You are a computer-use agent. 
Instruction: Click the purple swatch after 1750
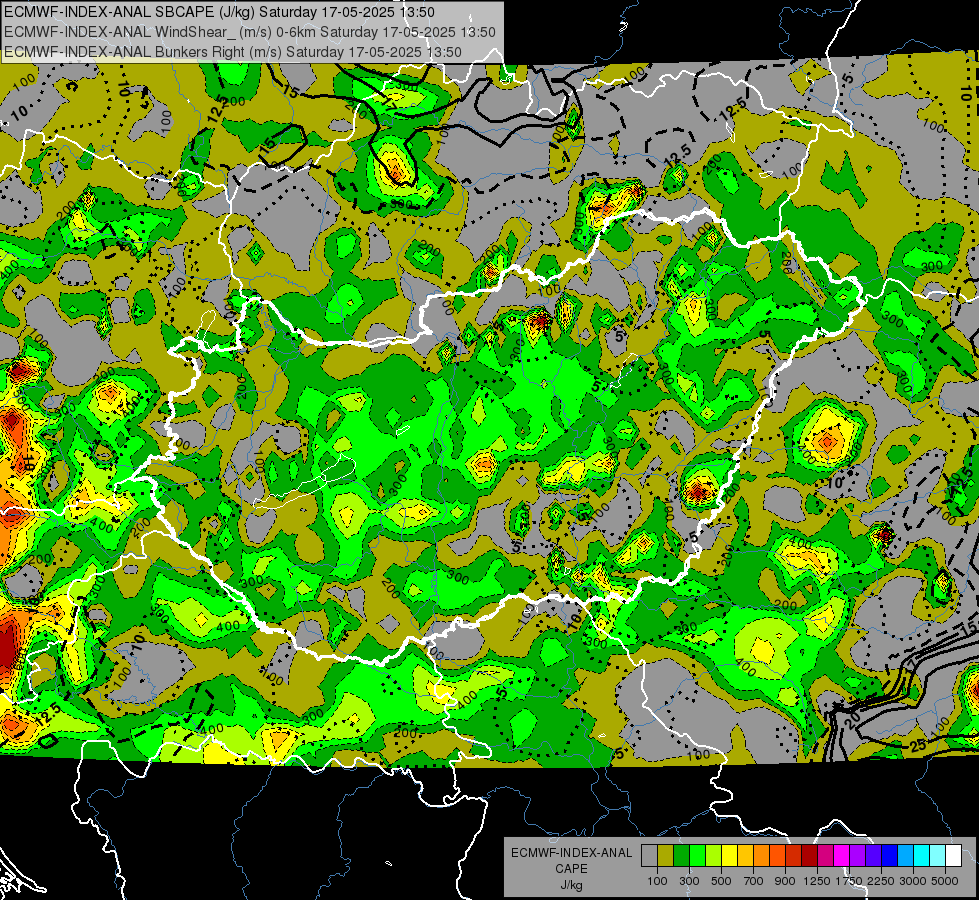click(857, 856)
